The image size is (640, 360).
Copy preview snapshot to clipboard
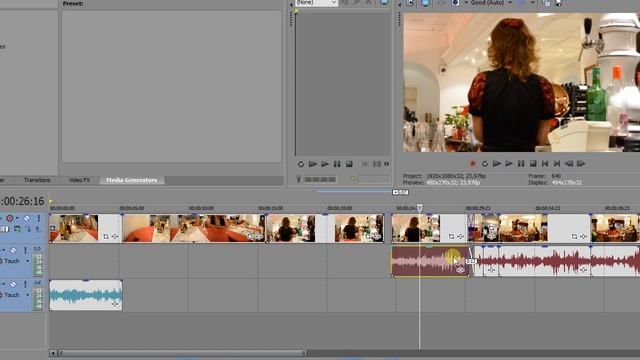546,3
